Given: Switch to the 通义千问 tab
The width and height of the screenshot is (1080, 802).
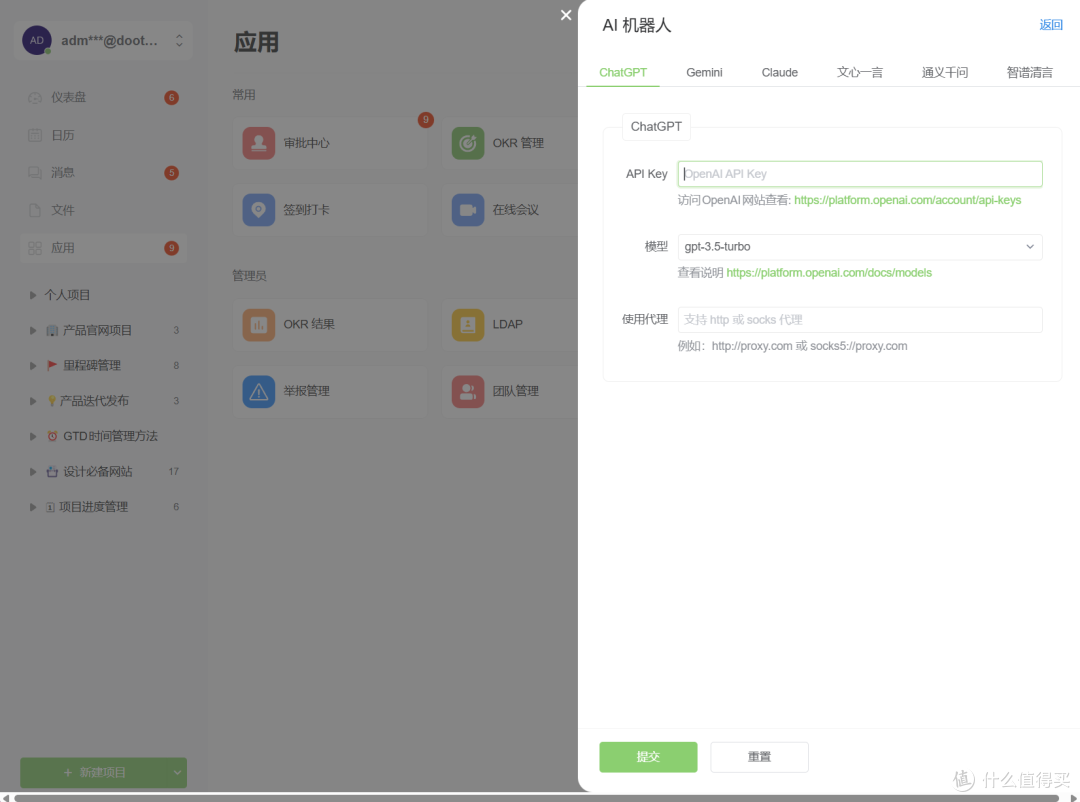Looking at the screenshot, I should coord(944,72).
